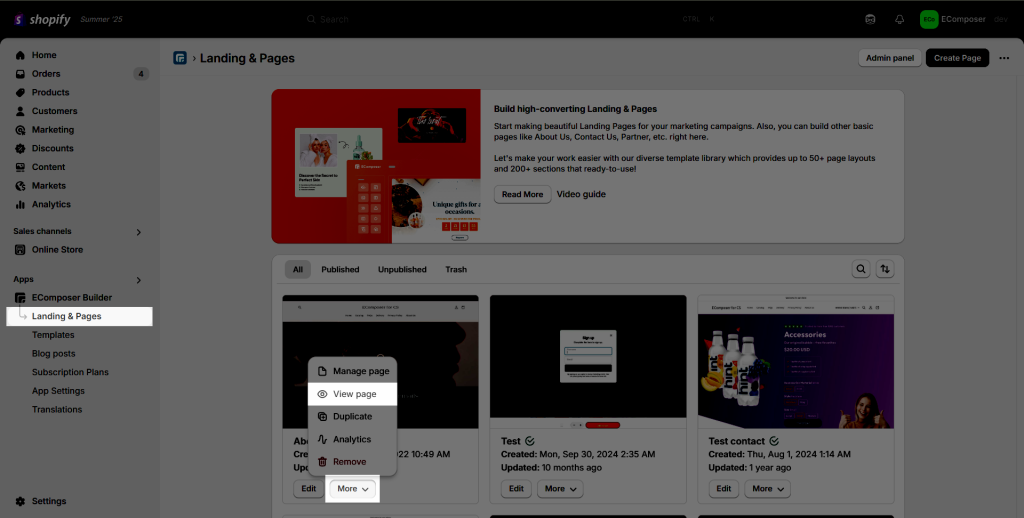This screenshot has width=1024, height=518.
Task: Select Manage page from menu
Action: pos(353,371)
